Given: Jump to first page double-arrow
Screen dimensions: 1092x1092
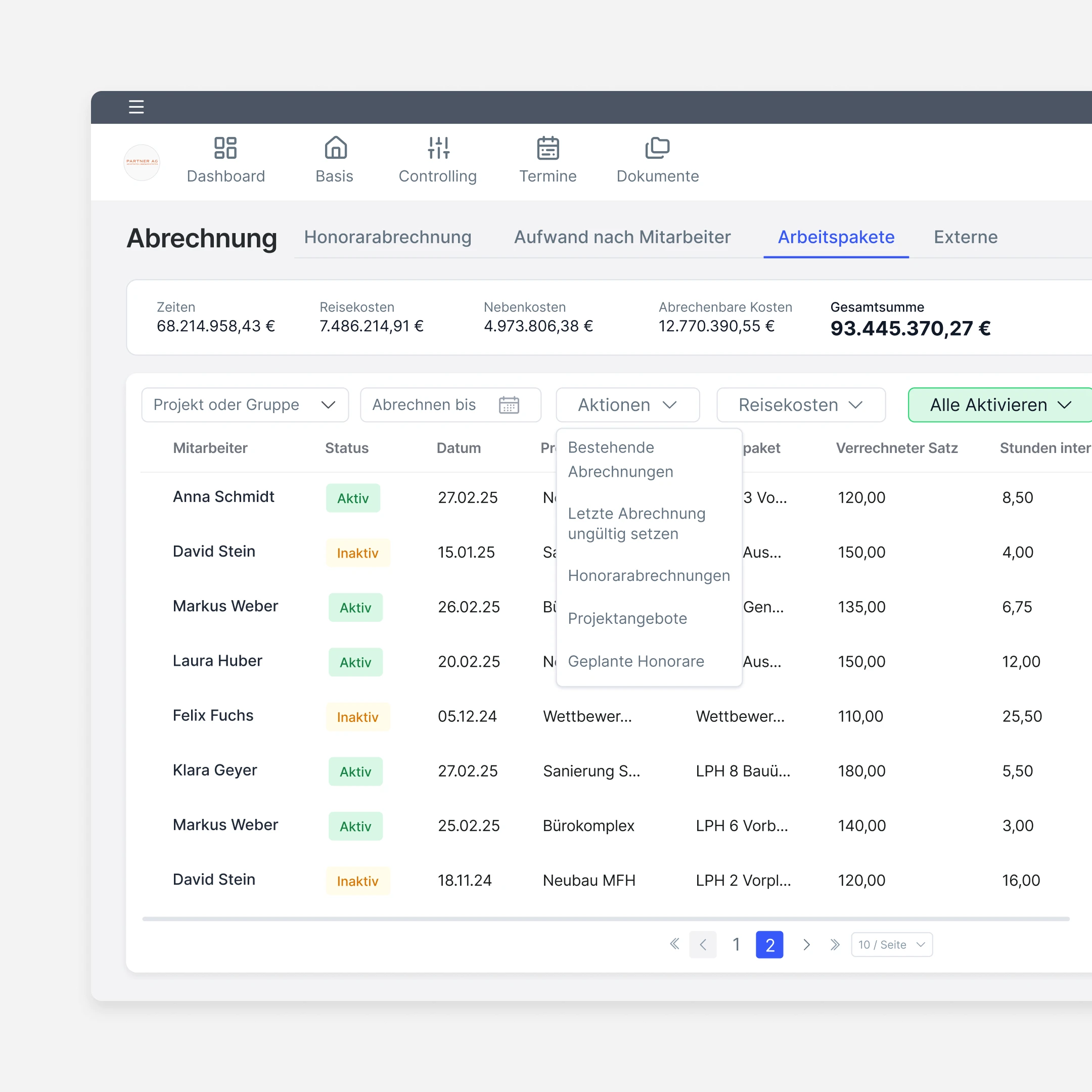Looking at the screenshot, I should coord(674,944).
